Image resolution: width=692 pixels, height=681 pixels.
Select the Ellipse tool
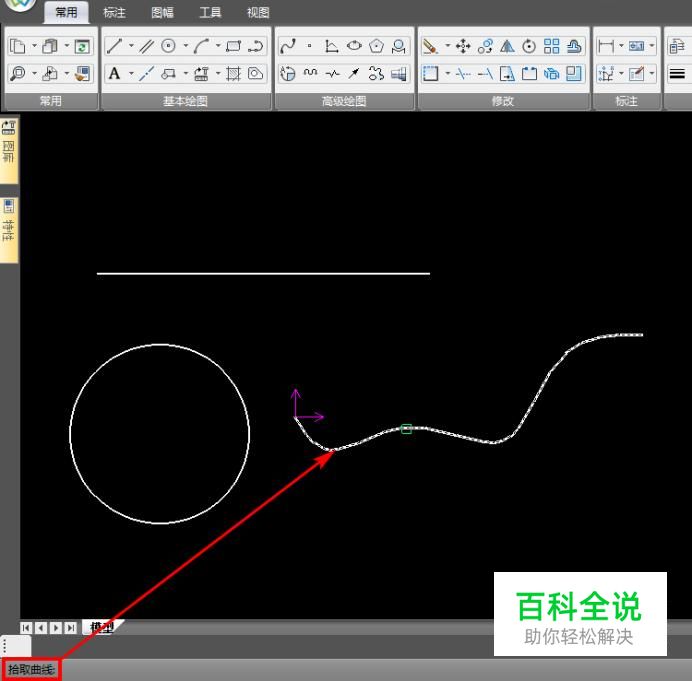tap(354, 46)
